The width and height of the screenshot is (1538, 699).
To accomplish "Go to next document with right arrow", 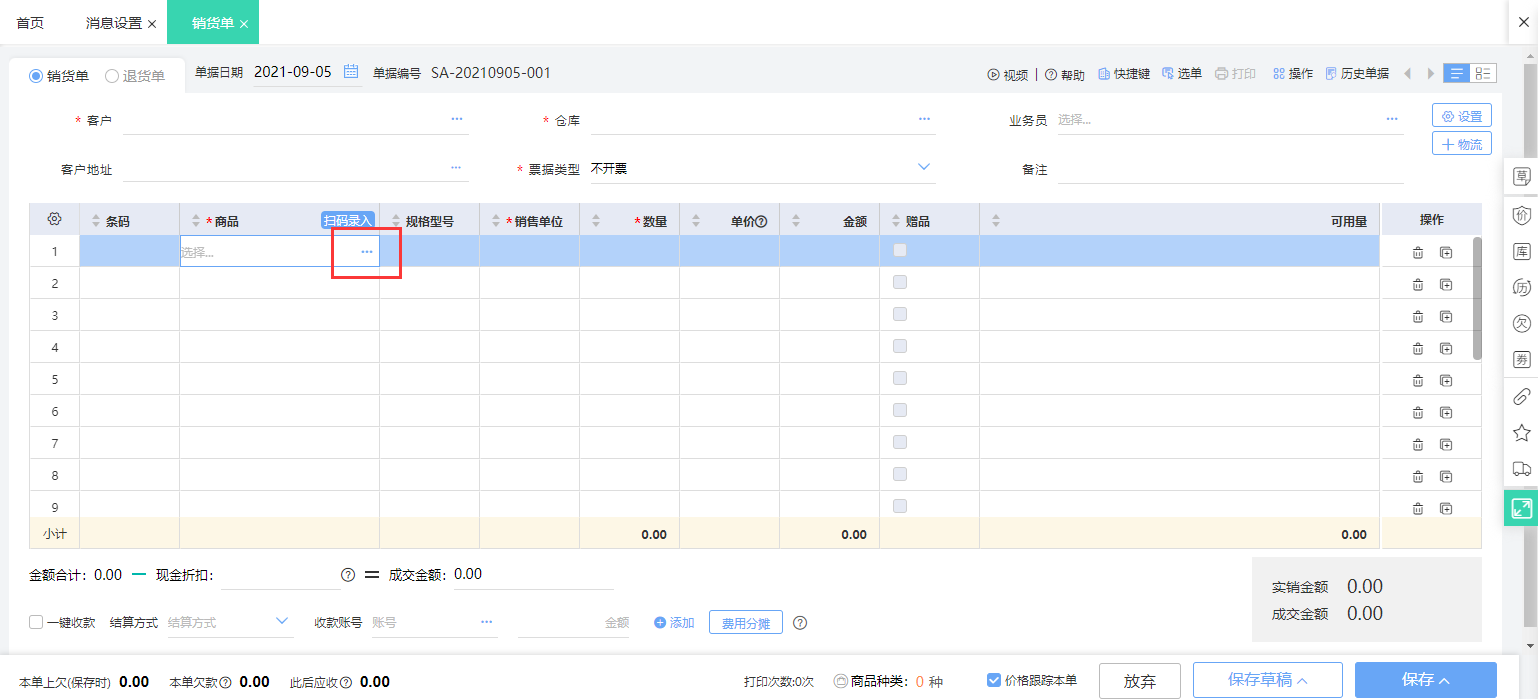I will (x=1431, y=74).
